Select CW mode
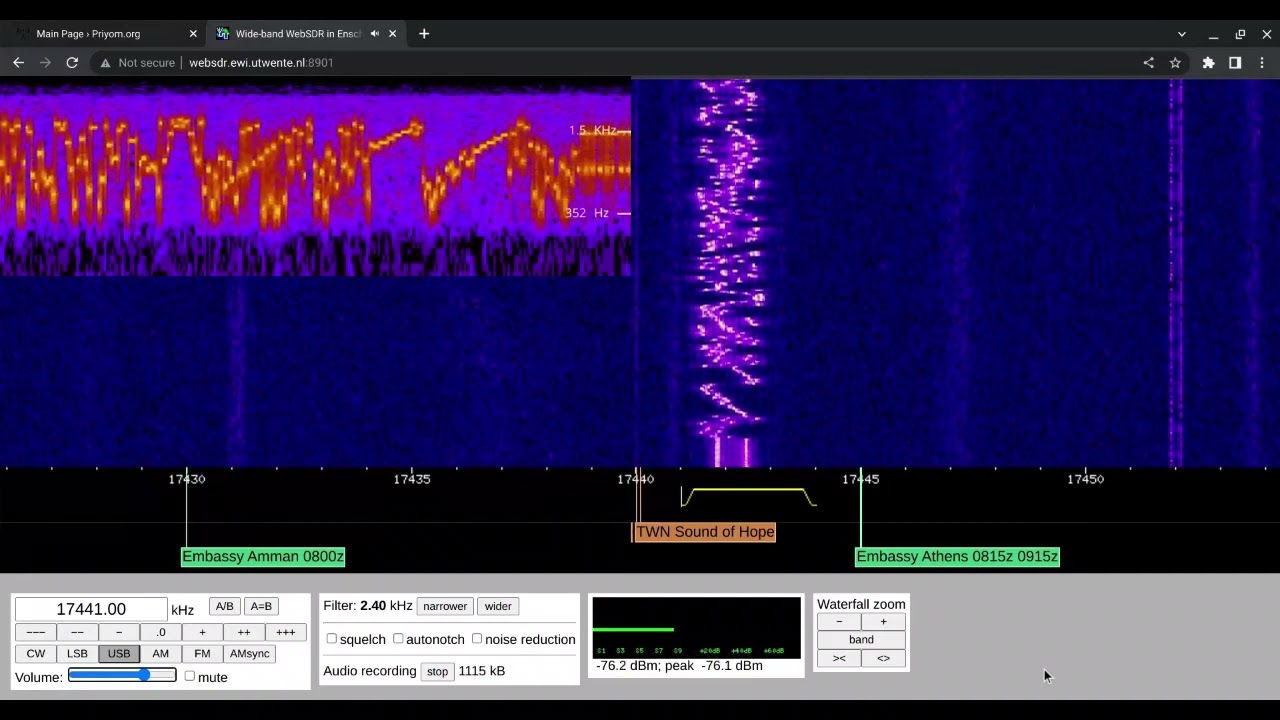Screen dimensions: 1280x720 click(36, 653)
